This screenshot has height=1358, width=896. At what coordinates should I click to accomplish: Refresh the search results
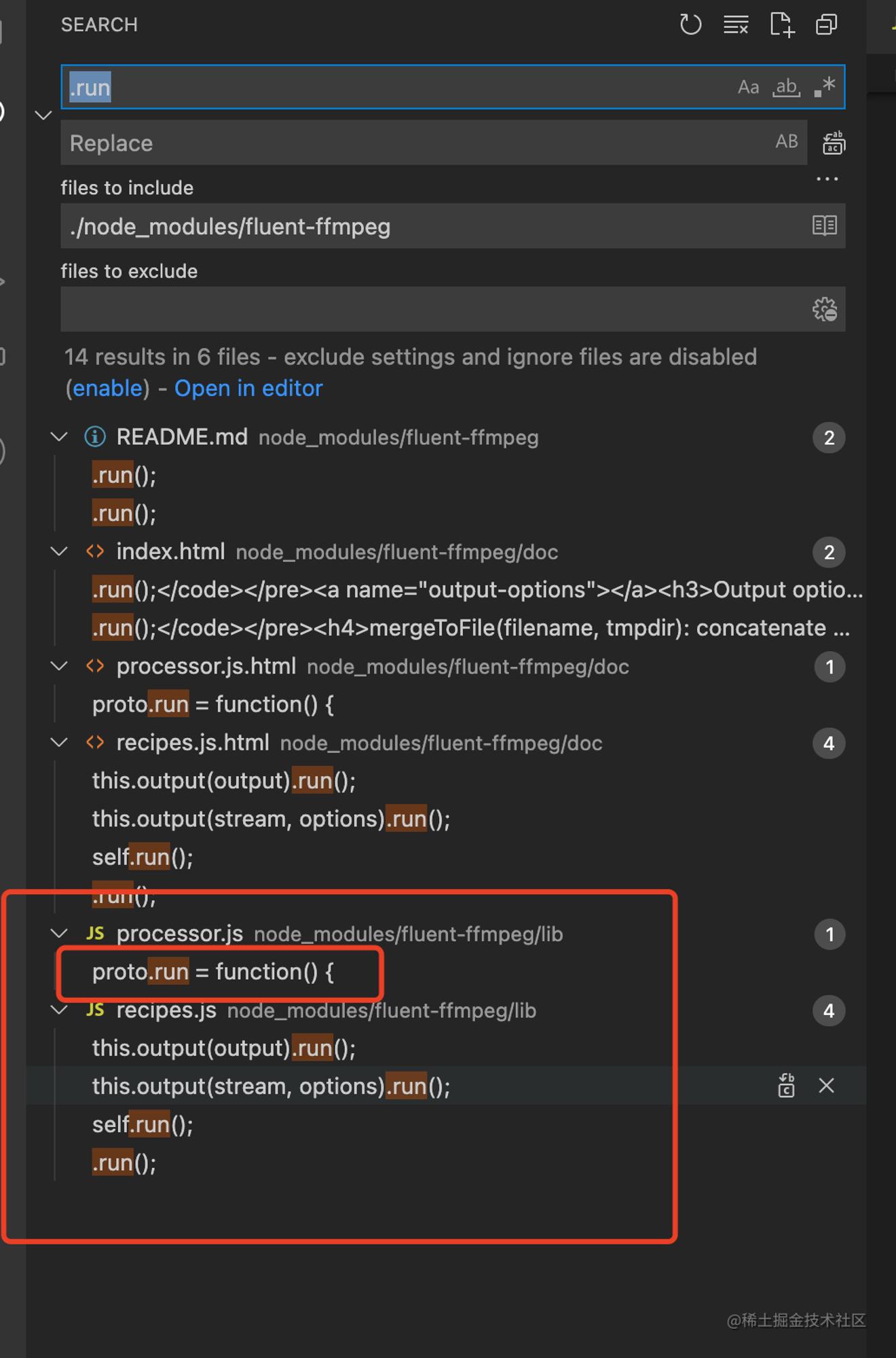690,25
